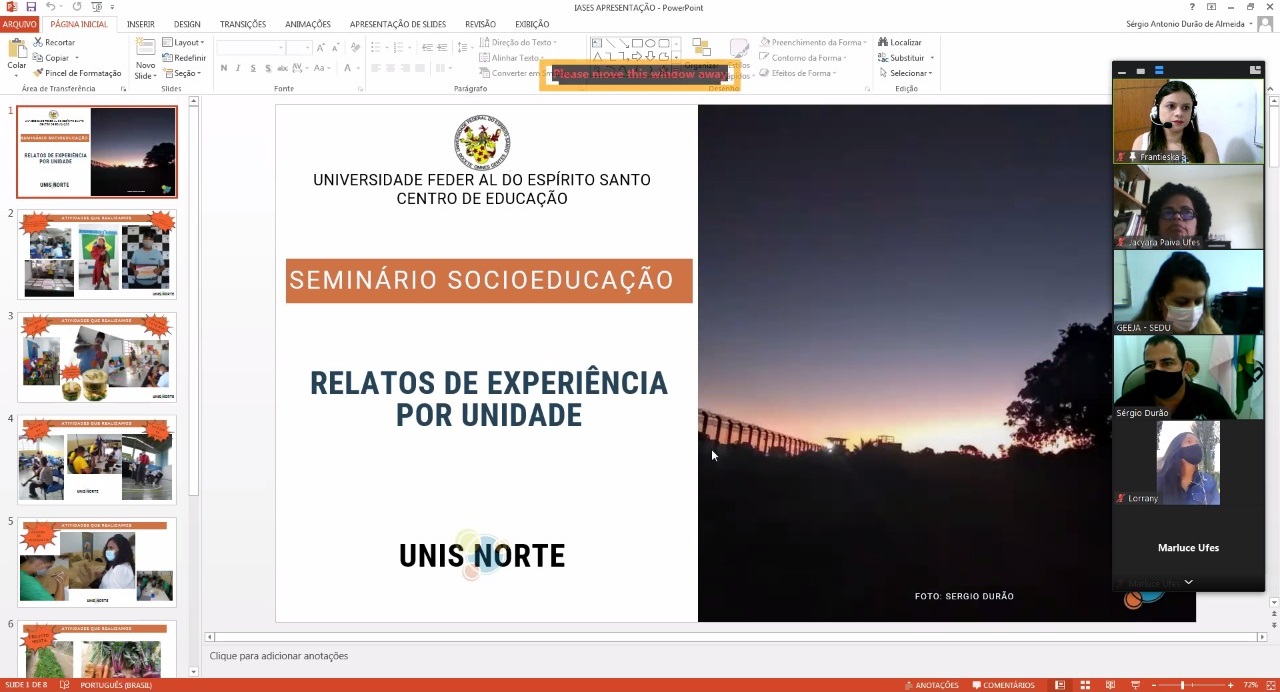The image size is (1280, 692).
Task: Click Substituir in Edição group
Action: (x=902, y=58)
